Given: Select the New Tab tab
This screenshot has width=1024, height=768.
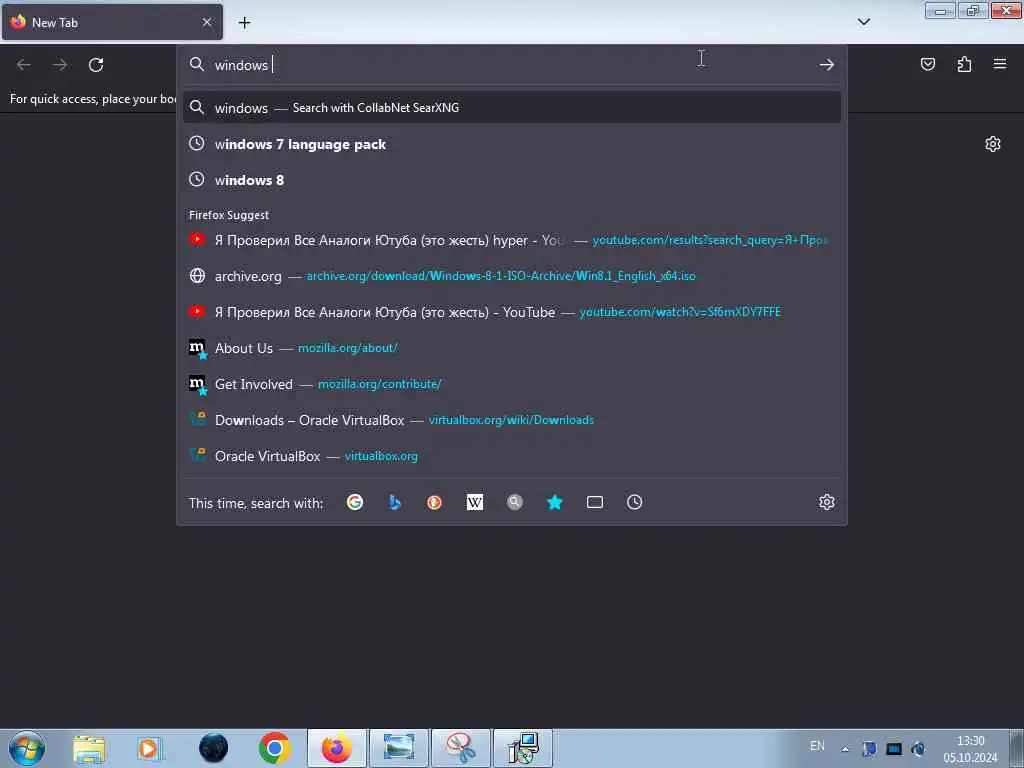Looking at the screenshot, I should tap(112, 22).
